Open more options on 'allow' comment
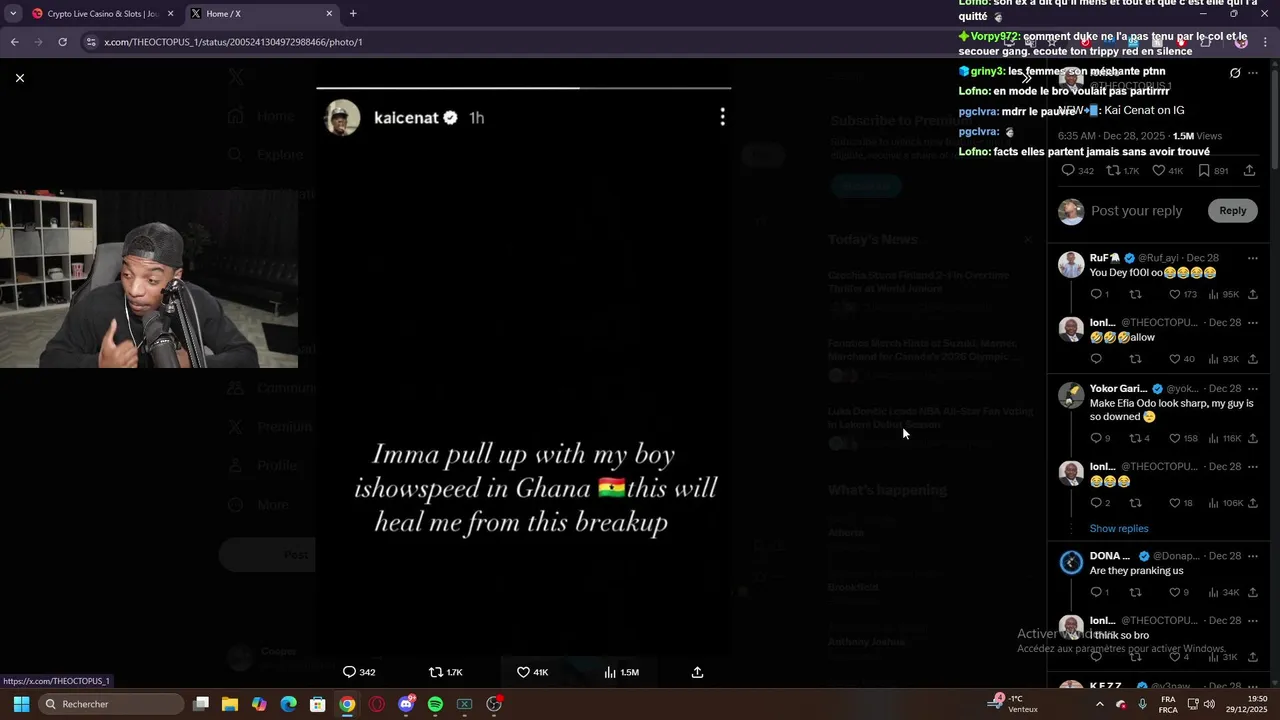Screen dimensions: 1280x720 tap(1253, 323)
